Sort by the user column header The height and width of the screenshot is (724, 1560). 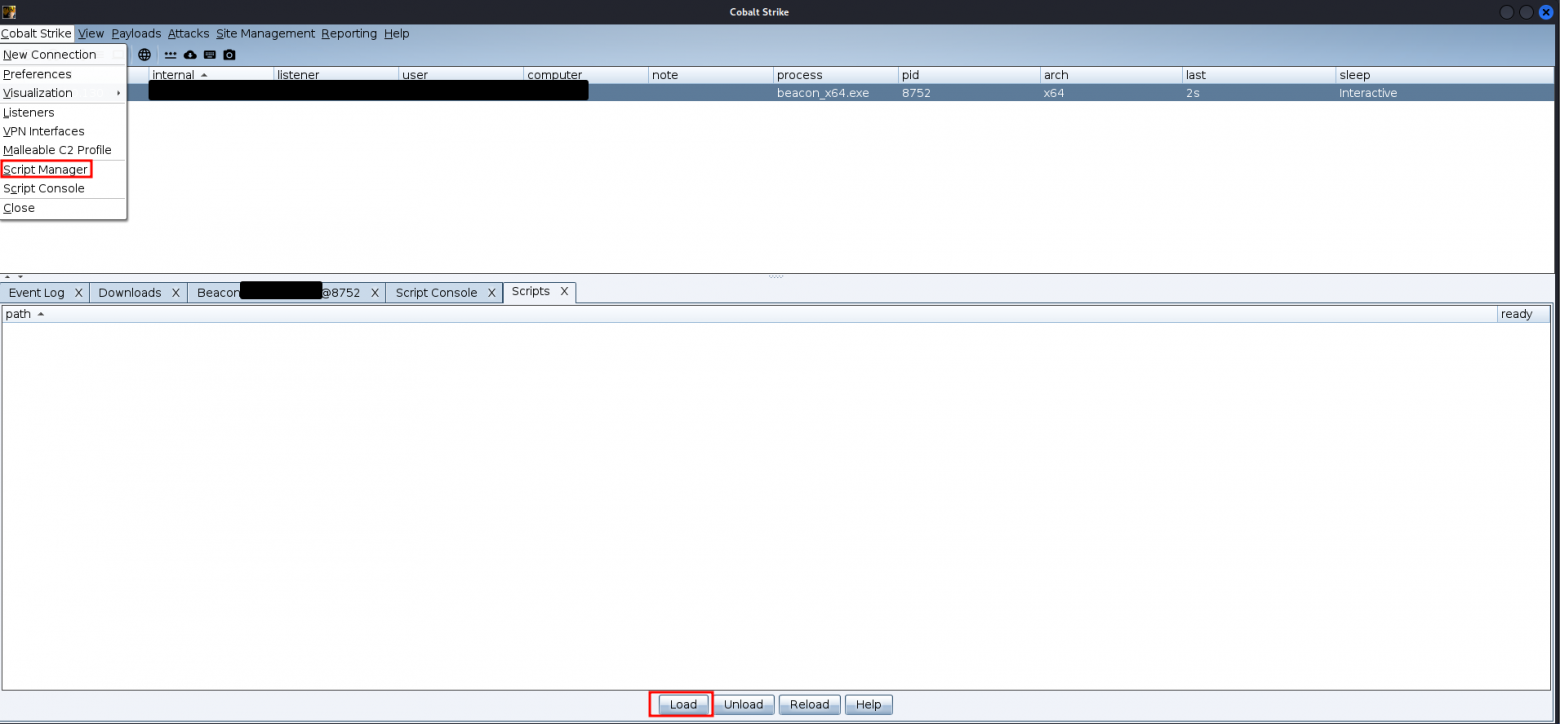[461, 75]
